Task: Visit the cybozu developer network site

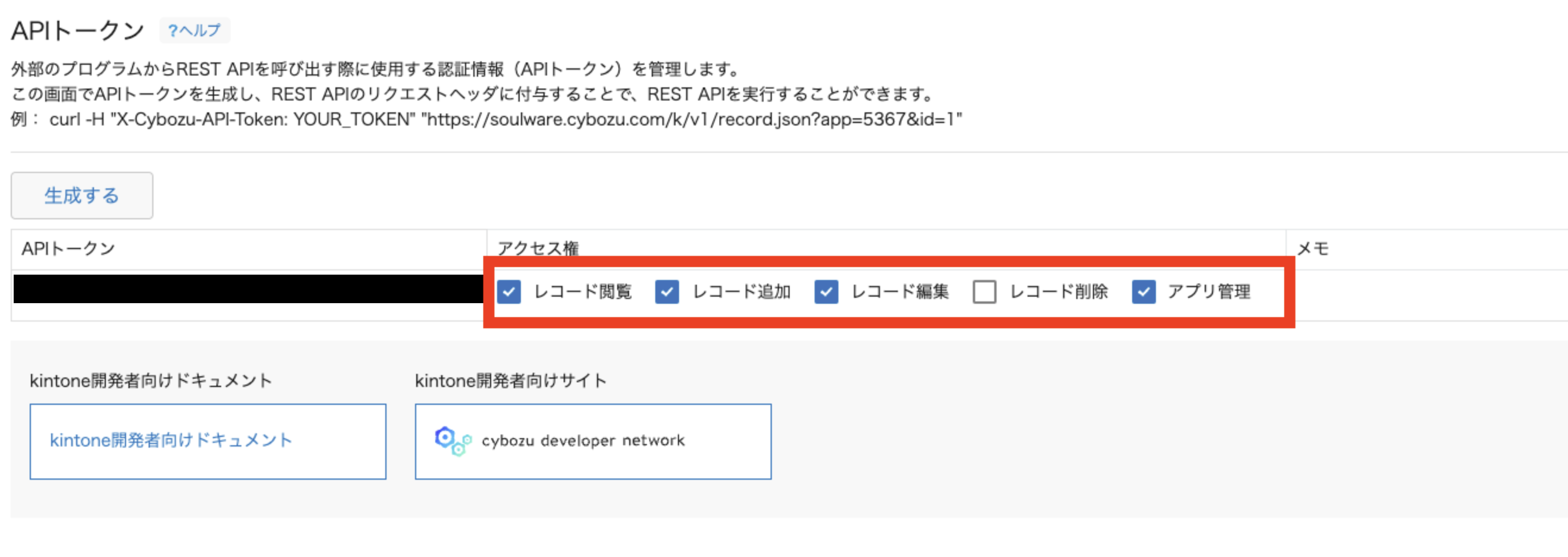Action: click(x=583, y=440)
